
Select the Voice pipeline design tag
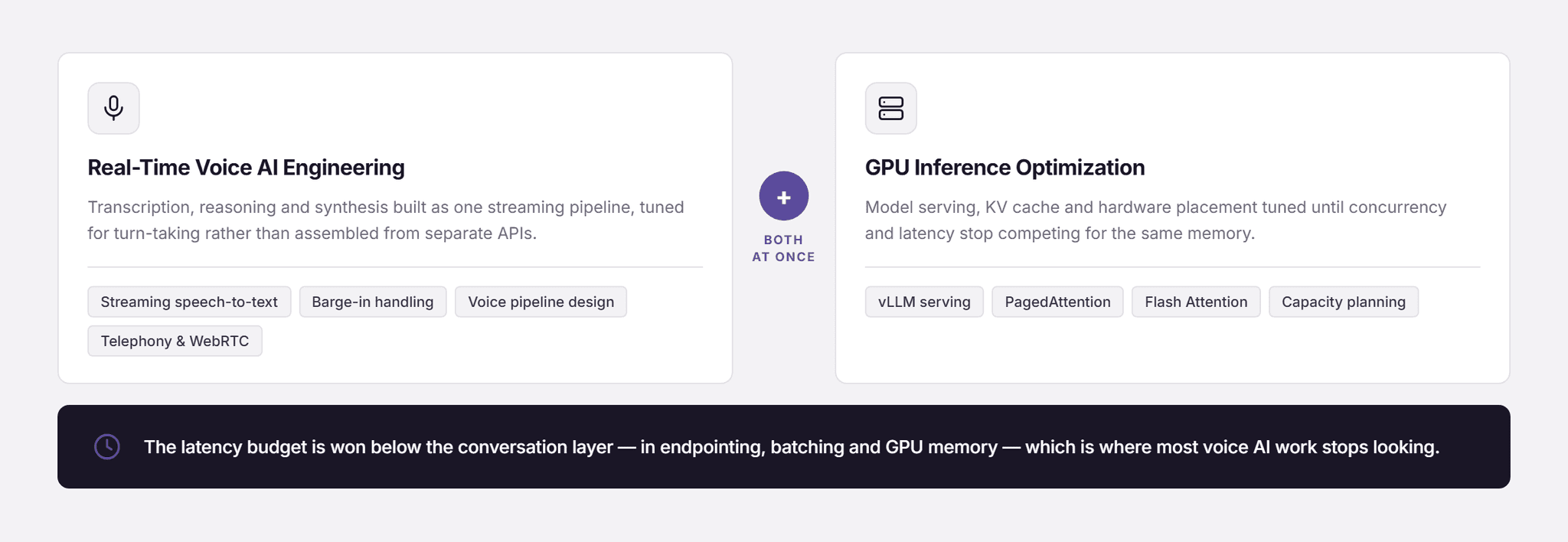pyautogui.click(x=541, y=302)
